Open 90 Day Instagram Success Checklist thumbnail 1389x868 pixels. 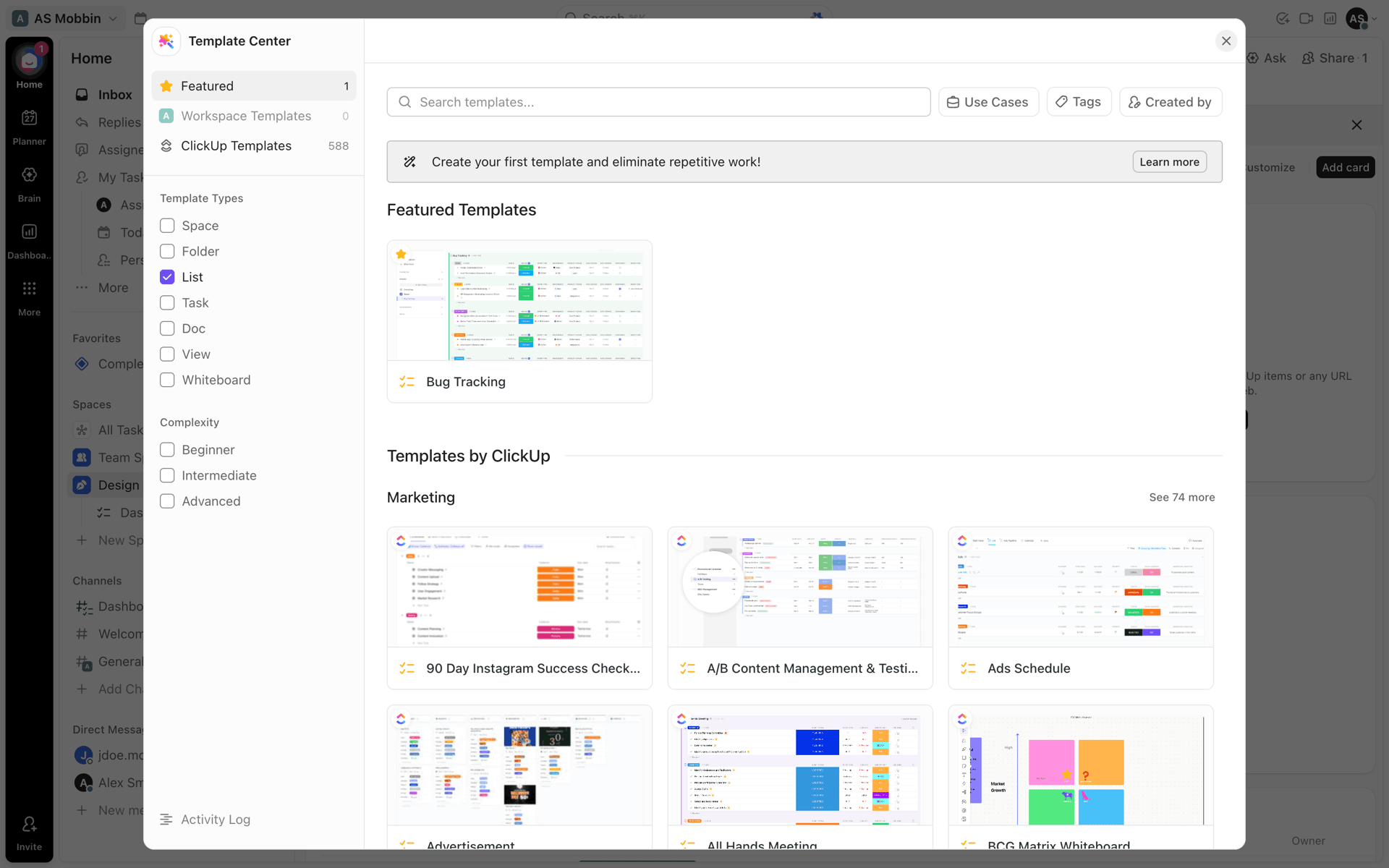[x=519, y=587]
